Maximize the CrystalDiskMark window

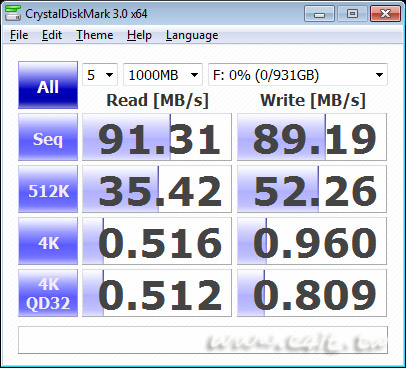tap(352, 14)
